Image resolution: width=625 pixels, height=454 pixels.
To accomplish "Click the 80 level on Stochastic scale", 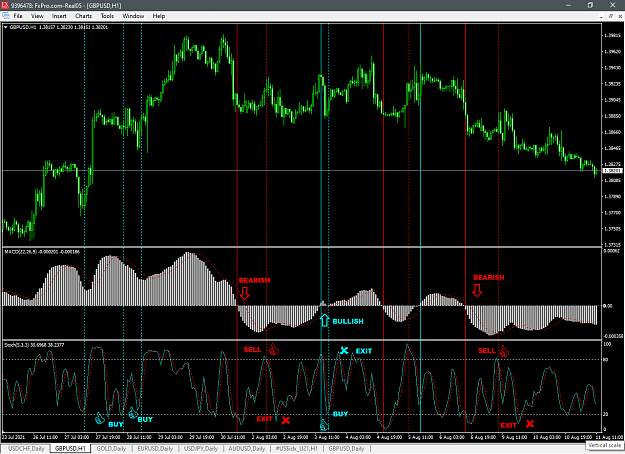I will click(x=605, y=360).
